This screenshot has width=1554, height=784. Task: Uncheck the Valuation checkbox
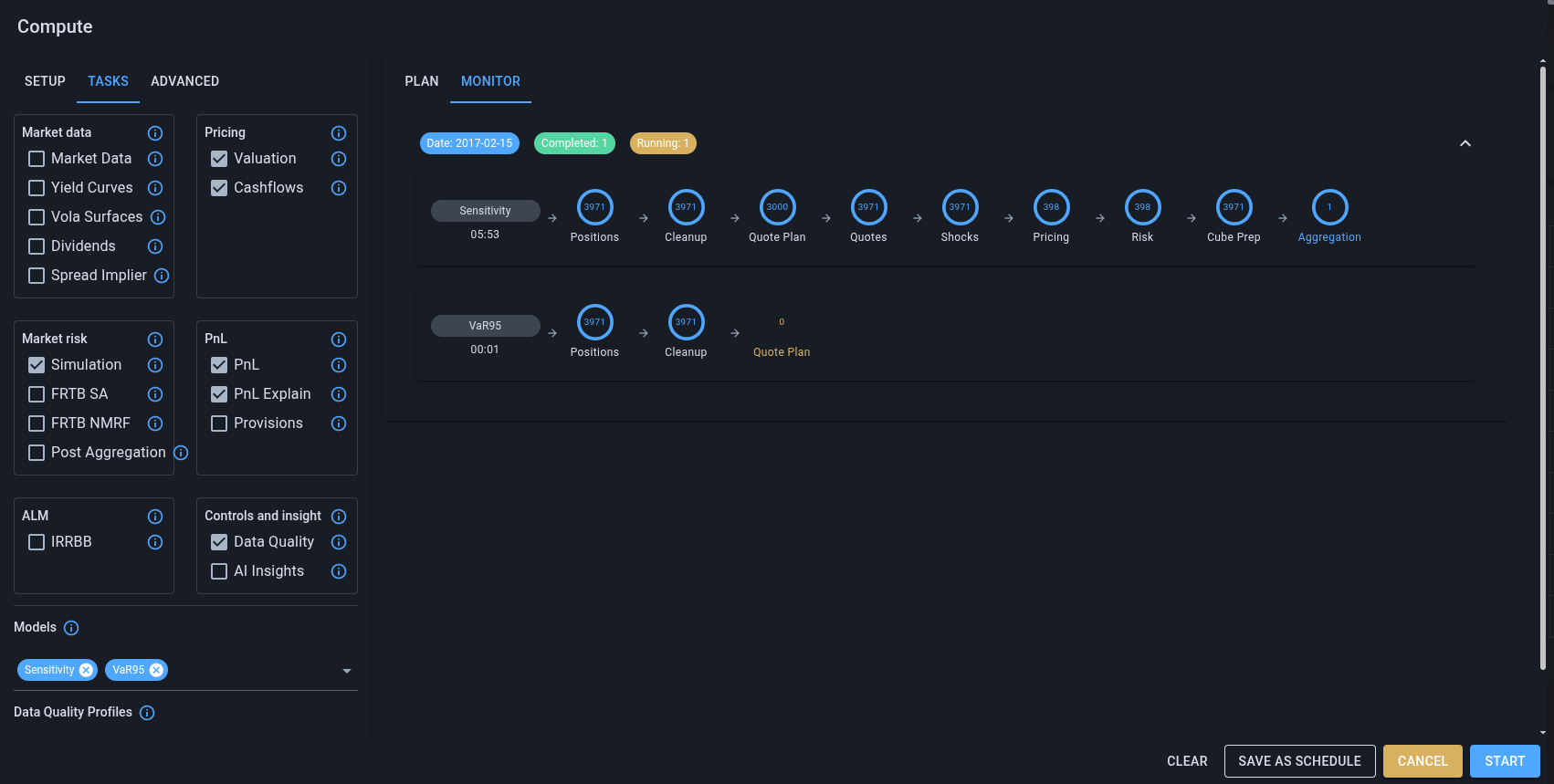(x=219, y=159)
